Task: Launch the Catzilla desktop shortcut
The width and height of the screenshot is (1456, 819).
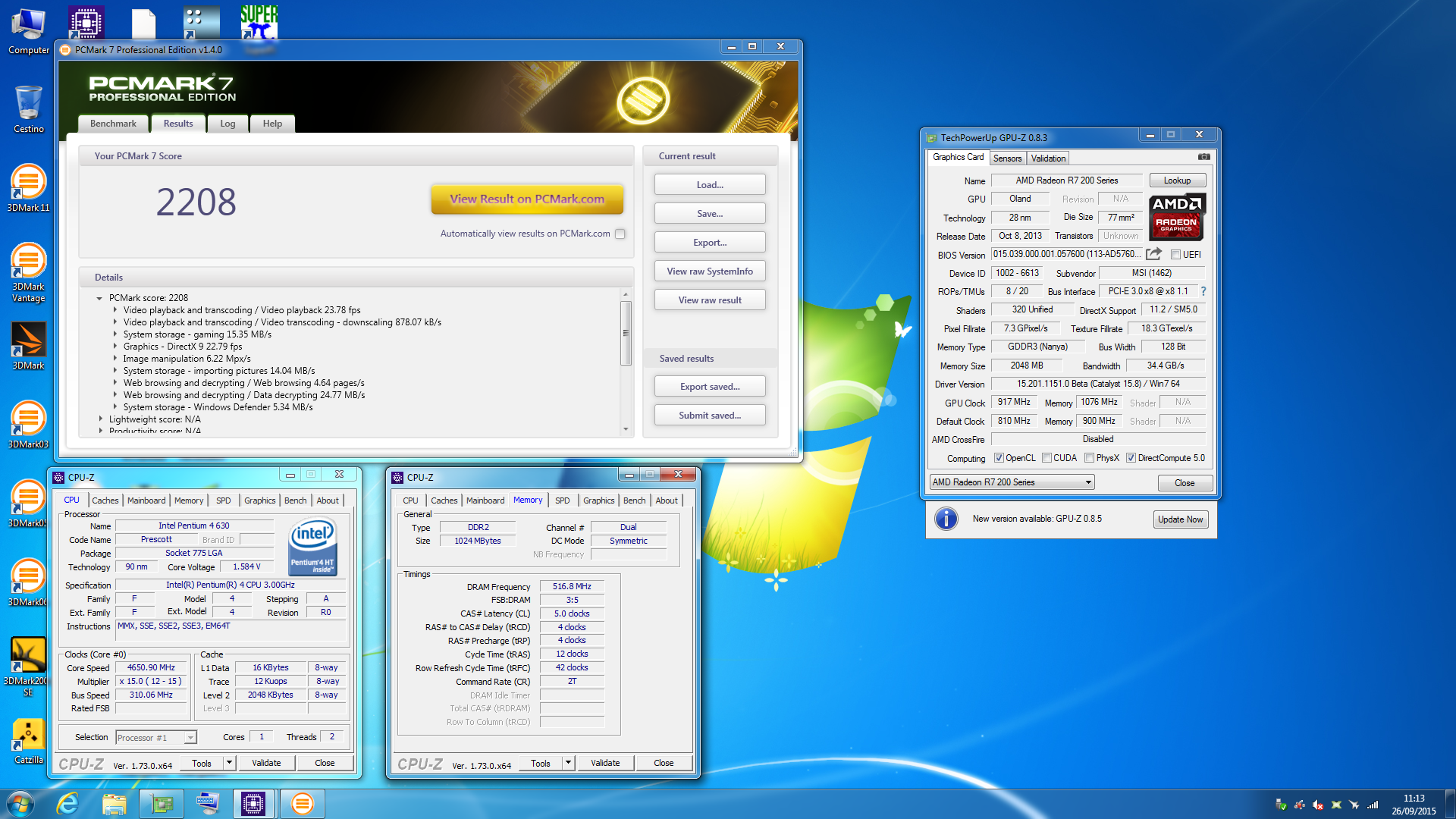Action: pos(29,740)
